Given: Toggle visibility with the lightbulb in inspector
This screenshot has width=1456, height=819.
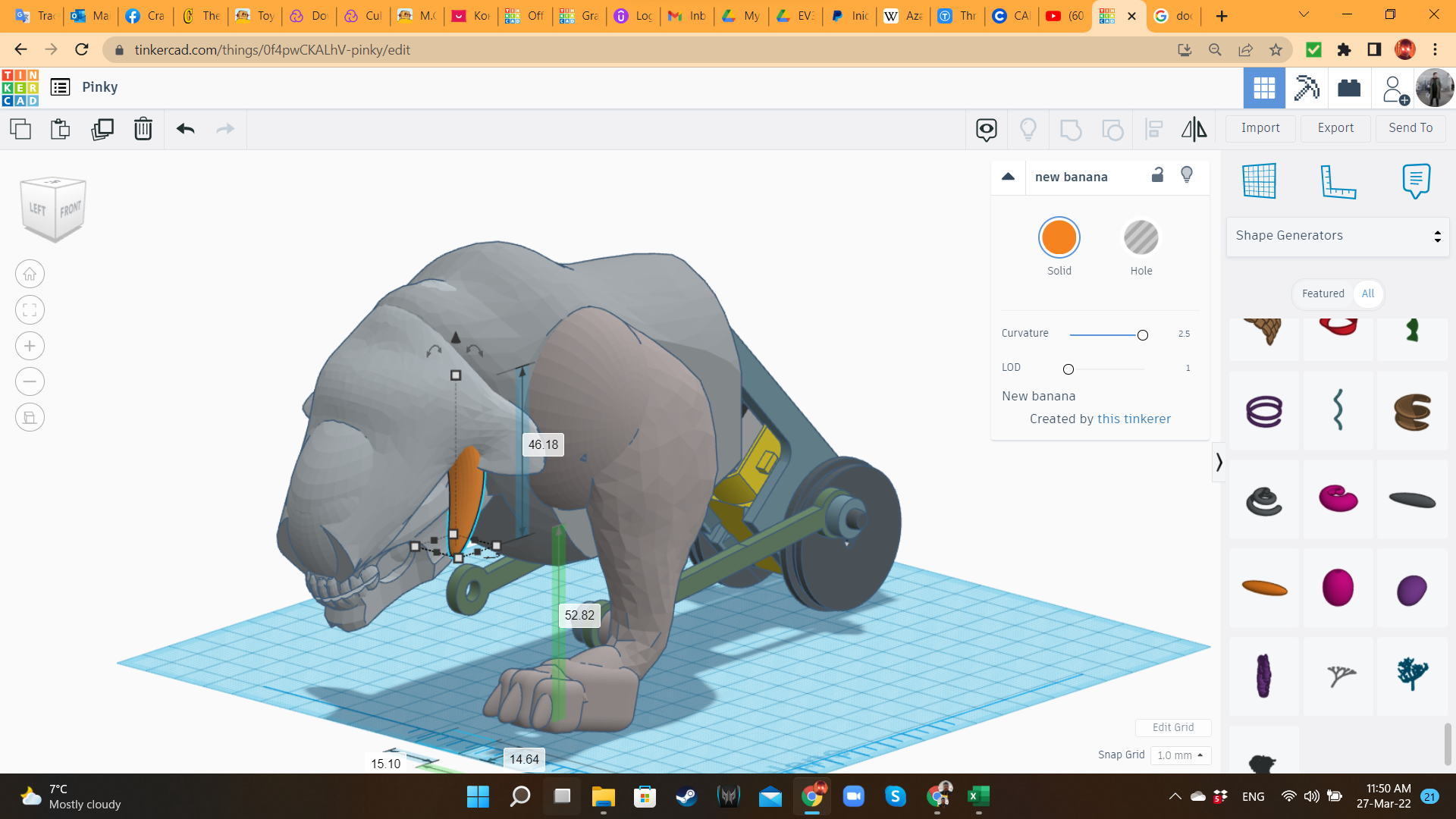Looking at the screenshot, I should click(1187, 175).
